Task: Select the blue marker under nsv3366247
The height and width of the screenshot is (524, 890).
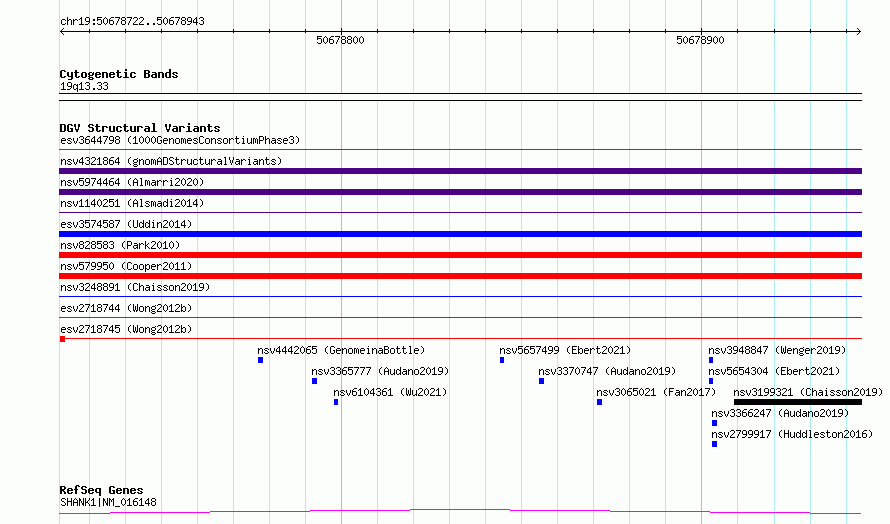Action: click(x=714, y=423)
